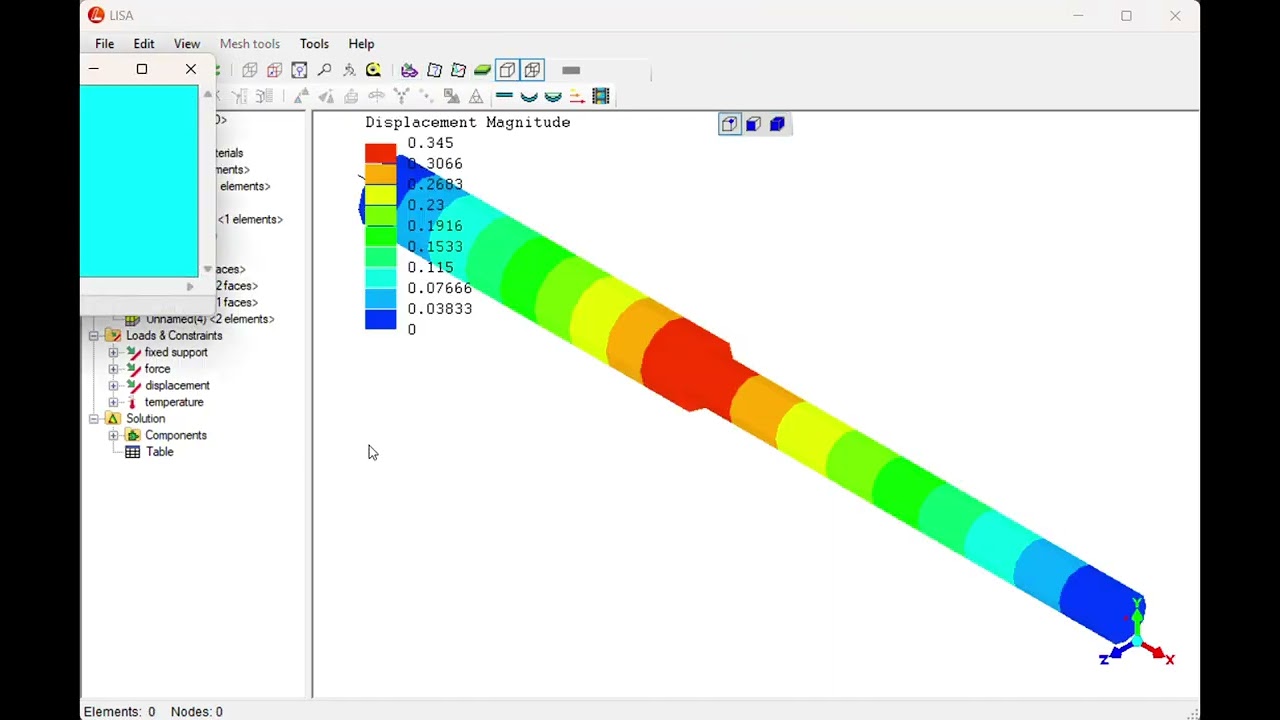Click the scroll up arrow in small overlay window
This screenshot has height=720, width=1280.
click(x=208, y=94)
